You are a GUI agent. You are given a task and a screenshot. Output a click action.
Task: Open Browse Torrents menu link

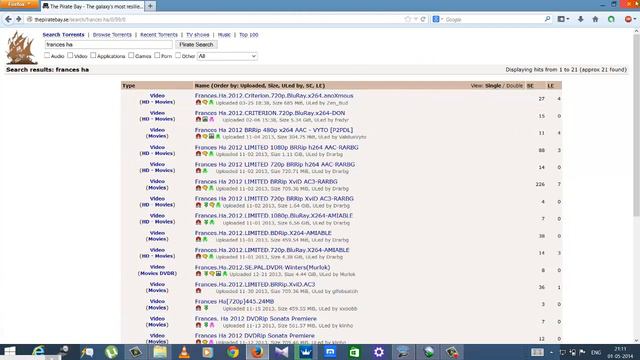pyautogui.click(x=112, y=35)
